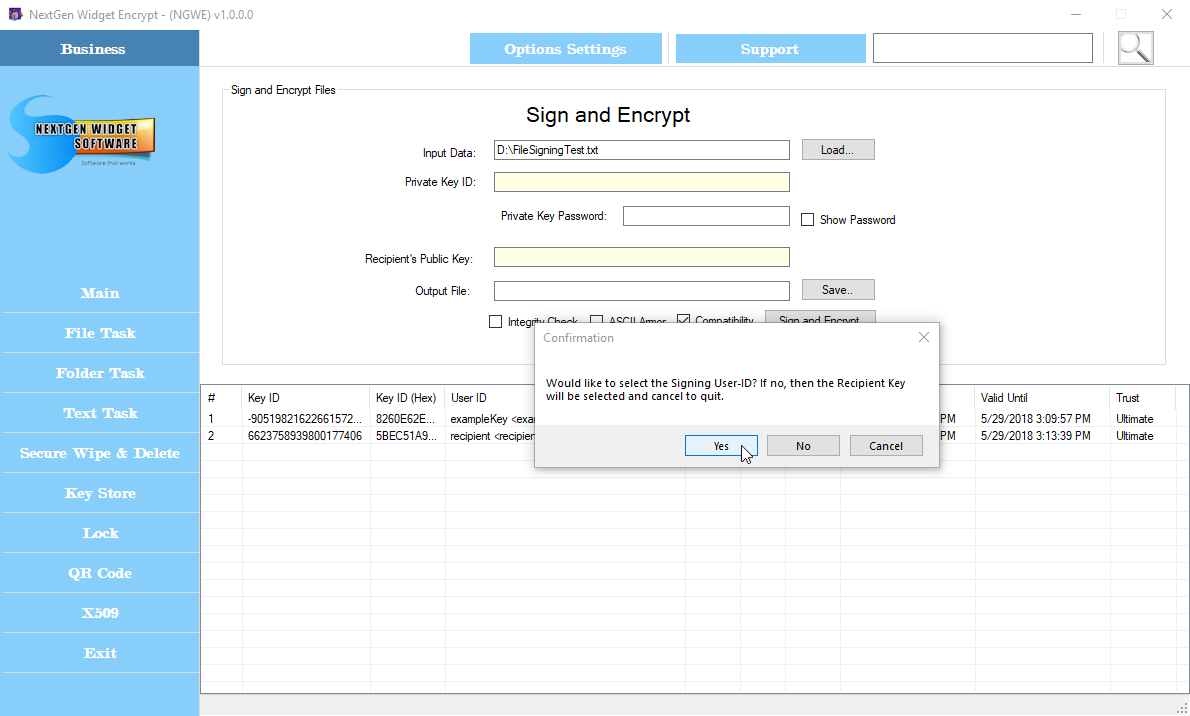
Task: Cancel the Confirmation dialog
Action: click(x=886, y=446)
